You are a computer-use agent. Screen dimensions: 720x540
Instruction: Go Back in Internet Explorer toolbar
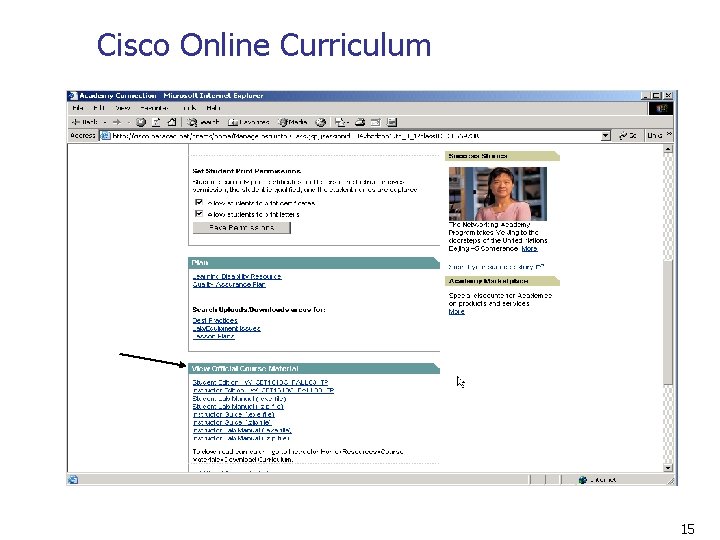pyautogui.click(x=84, y=122)
